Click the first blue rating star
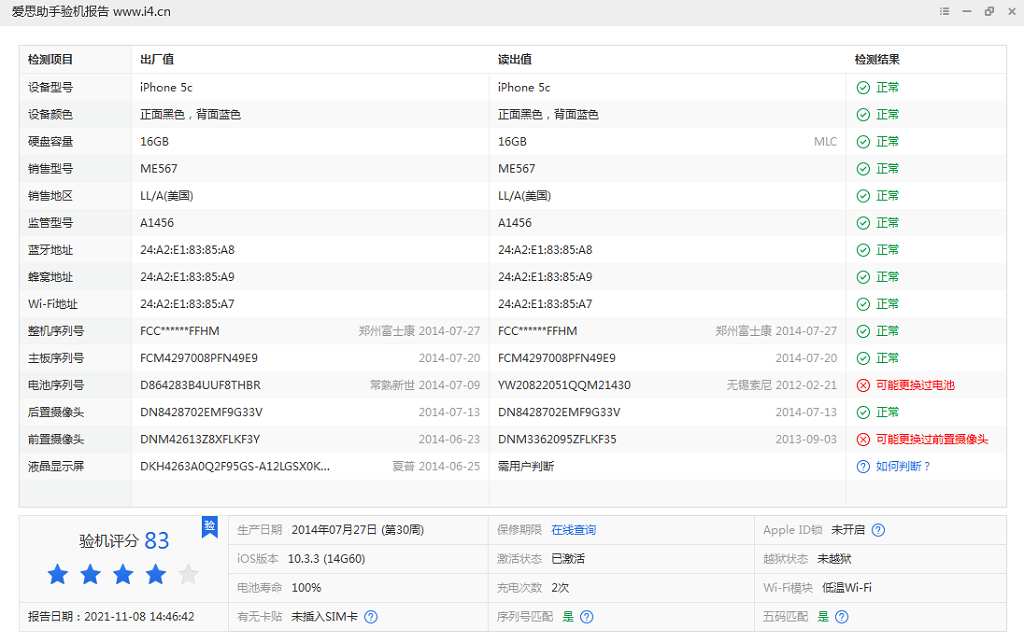 tap(57, 574)
